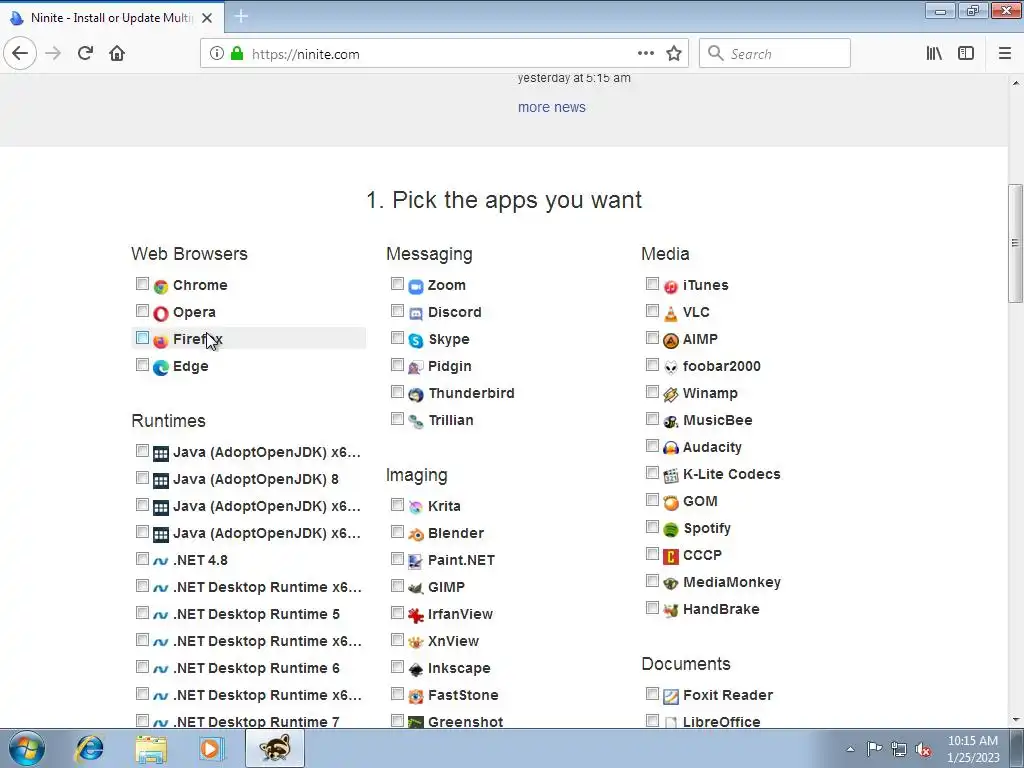The height and width of the screenshot is (768, 1024).
Task: Click the IrfanView red icon
Action: (416, 615)
